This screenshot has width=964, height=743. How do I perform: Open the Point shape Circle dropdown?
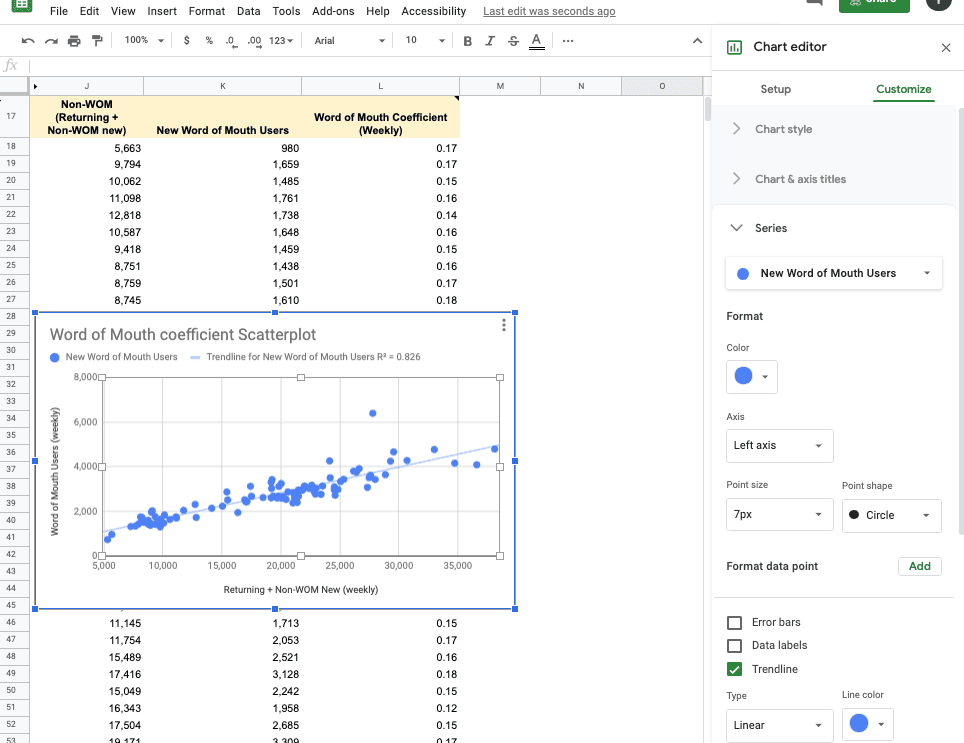891,515
